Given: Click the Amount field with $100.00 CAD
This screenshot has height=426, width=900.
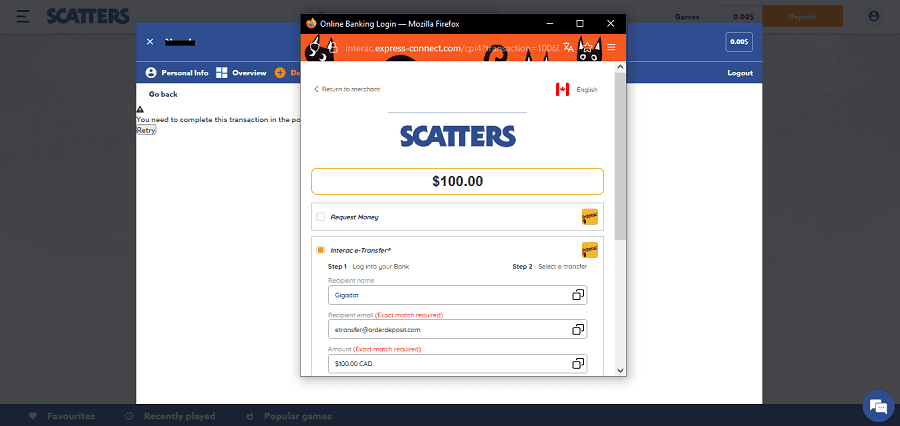Looking at the screenshot, I should [457, 363].
